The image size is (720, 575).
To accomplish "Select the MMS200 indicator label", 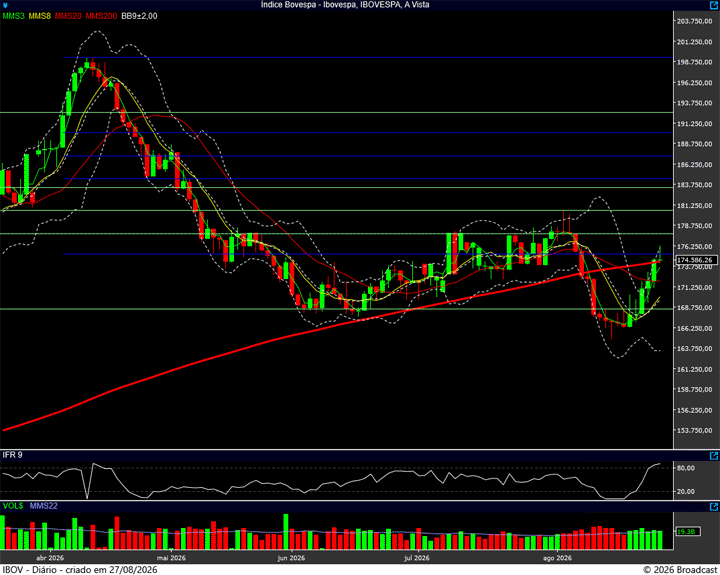I will pos(101,16).
